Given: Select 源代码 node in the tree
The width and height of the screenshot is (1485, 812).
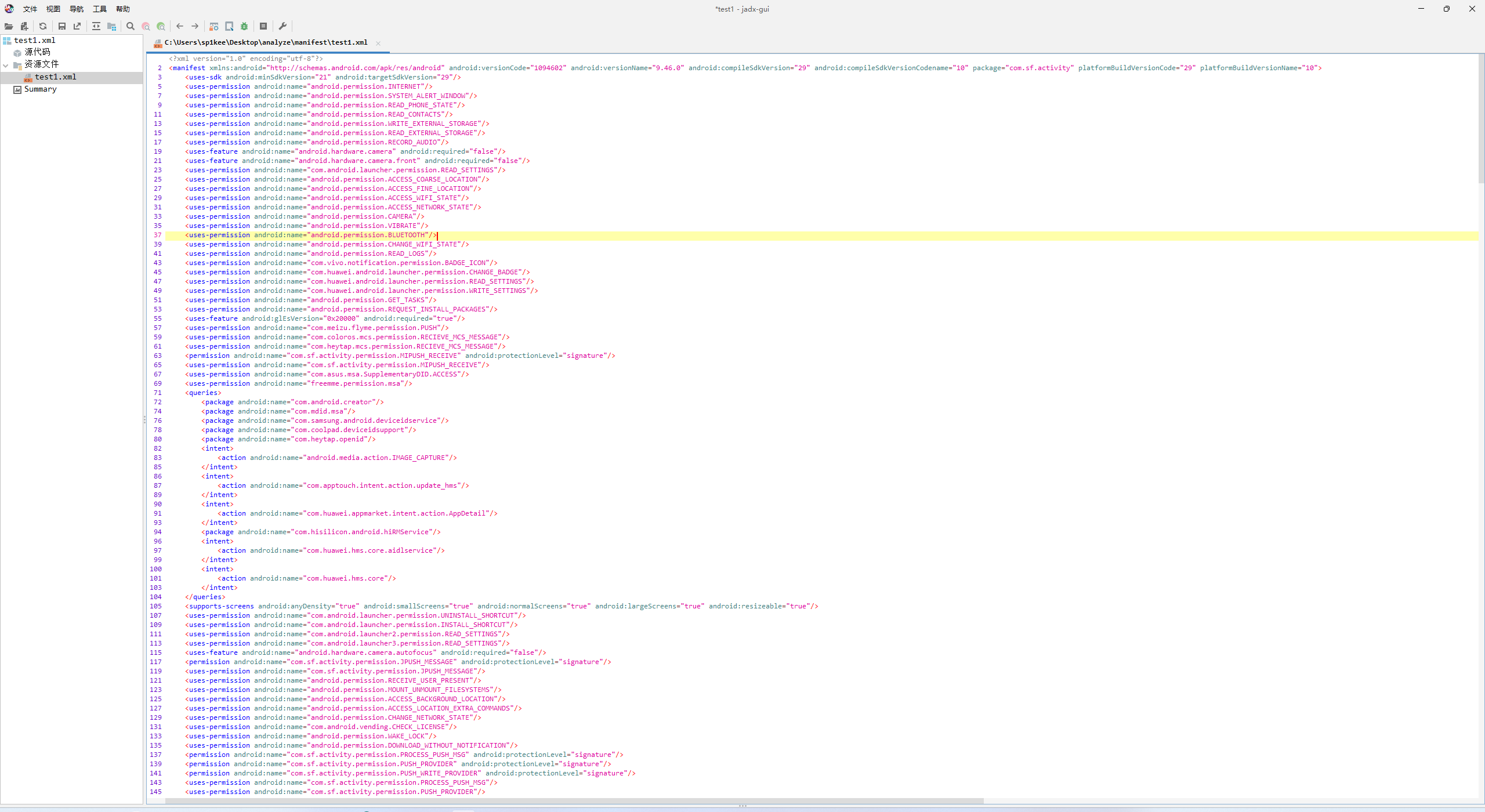Looking at the screenshot, I should click(x=37, y=52).
